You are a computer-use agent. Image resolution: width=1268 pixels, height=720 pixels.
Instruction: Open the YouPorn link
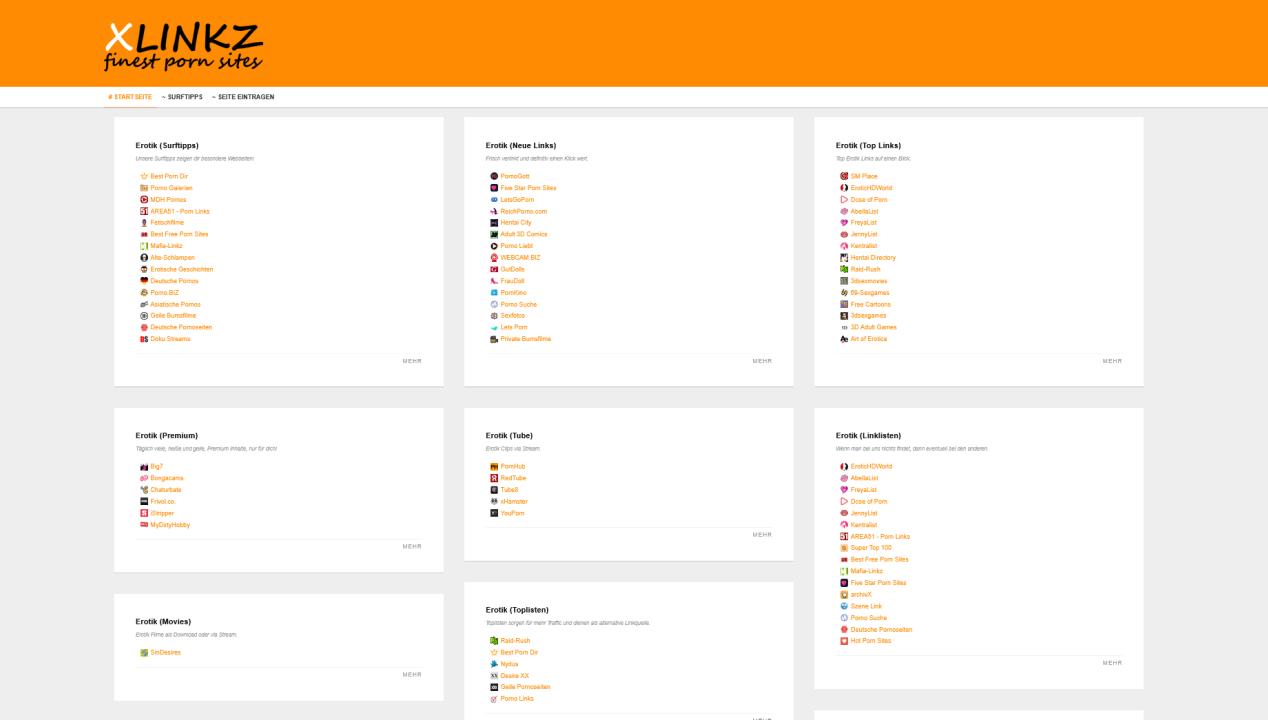click(513, 513)
